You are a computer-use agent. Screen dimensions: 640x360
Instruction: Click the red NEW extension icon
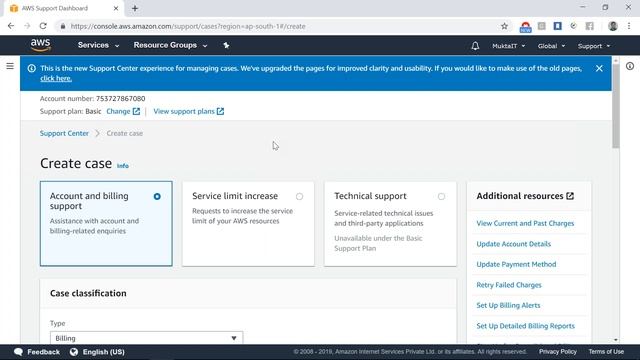[525, 27]
